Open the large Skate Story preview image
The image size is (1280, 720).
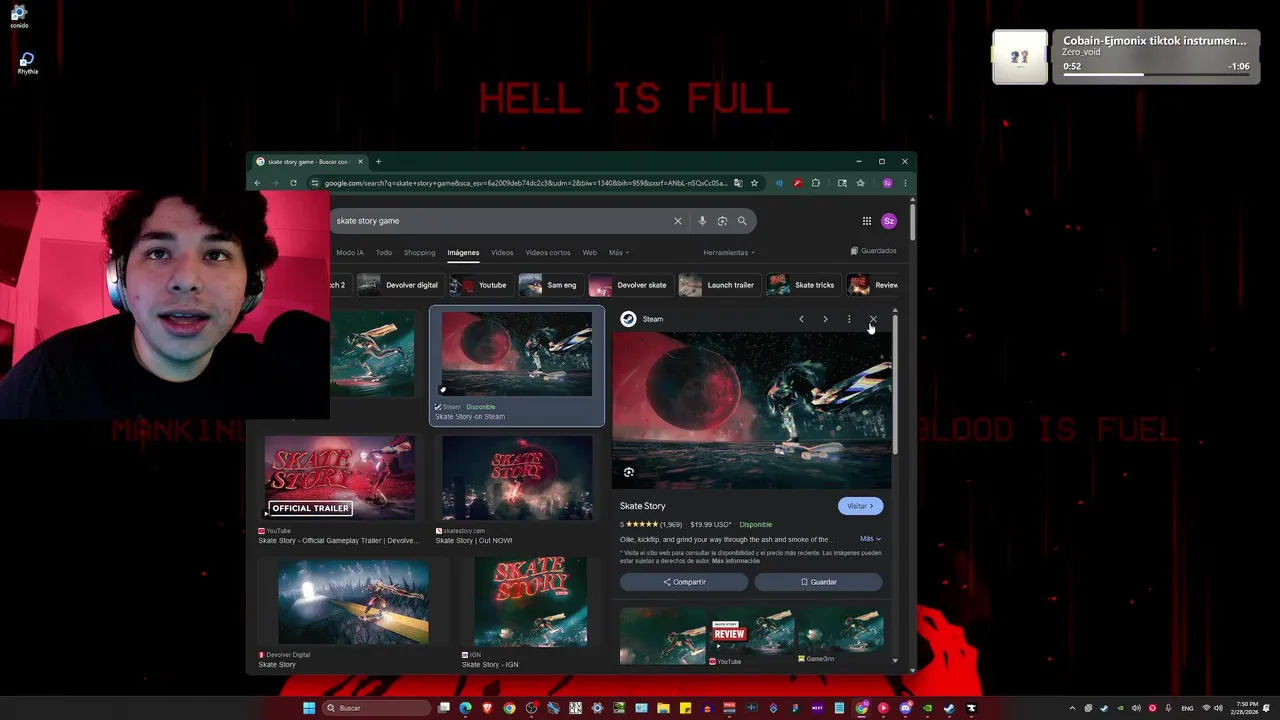coord(752,411)
